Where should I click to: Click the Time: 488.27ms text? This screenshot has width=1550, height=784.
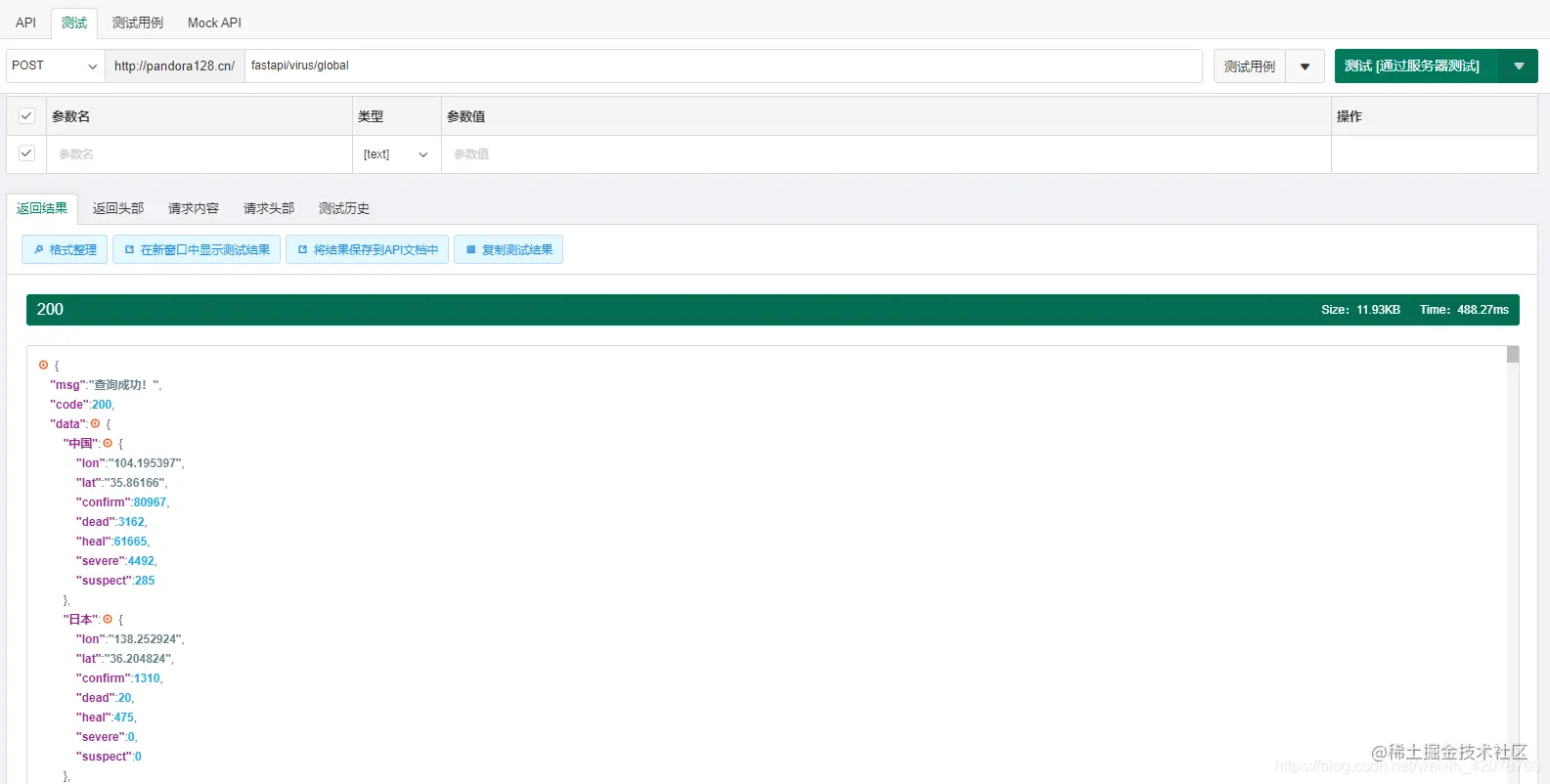1464,309
